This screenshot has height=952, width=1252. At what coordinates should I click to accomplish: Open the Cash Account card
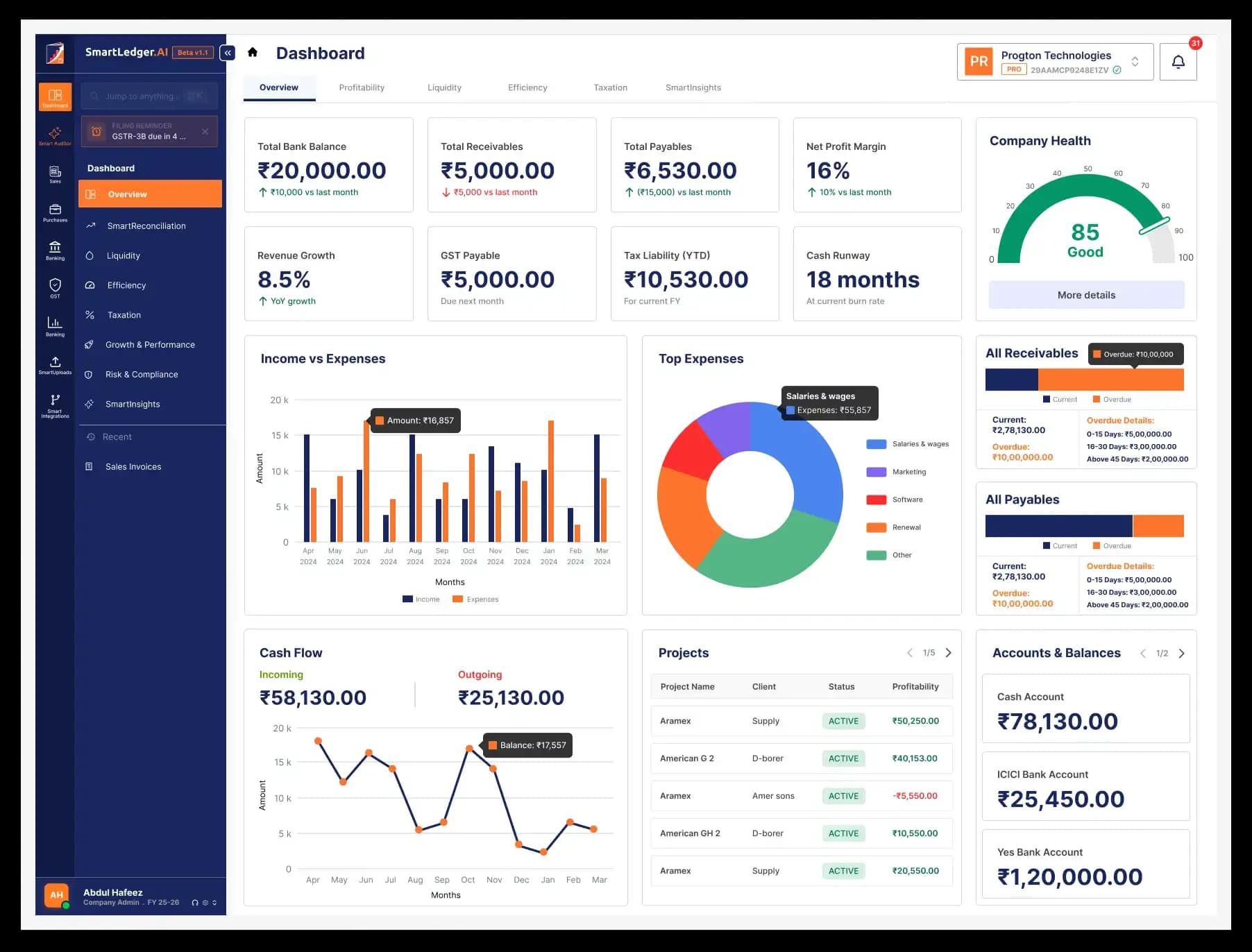pyautogui.click(x=1085, y=709)
